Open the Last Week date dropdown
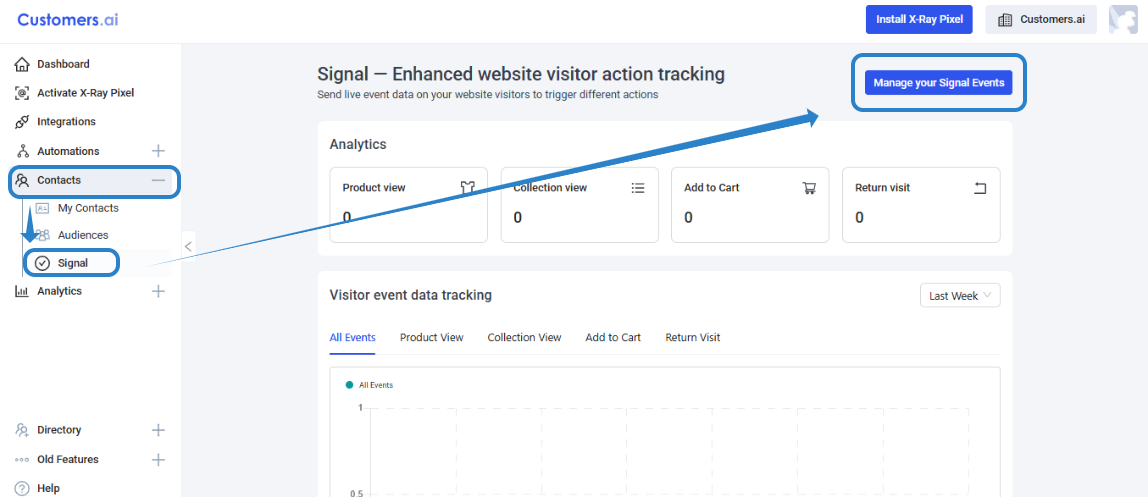The height and width of the screenshot is (497, 1148). (960, 296)
